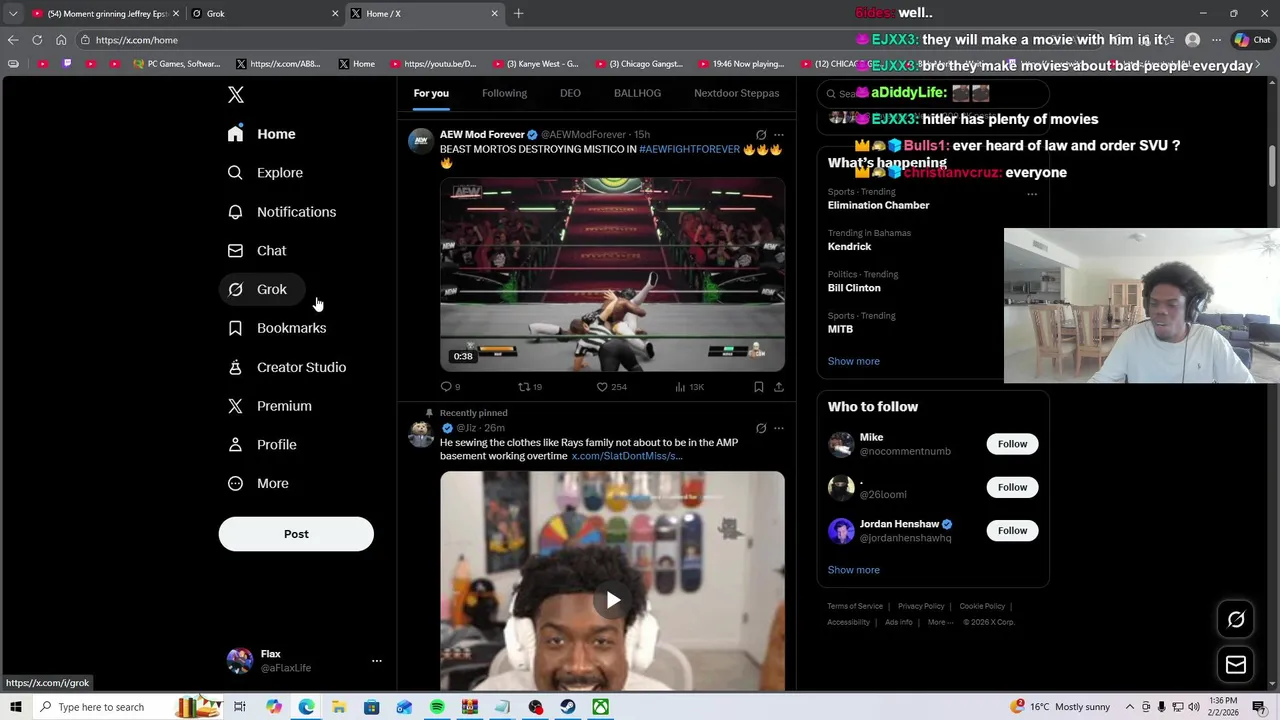Open @Jlz post more options menu
The image size is (1280, 720).
[779, 428]
